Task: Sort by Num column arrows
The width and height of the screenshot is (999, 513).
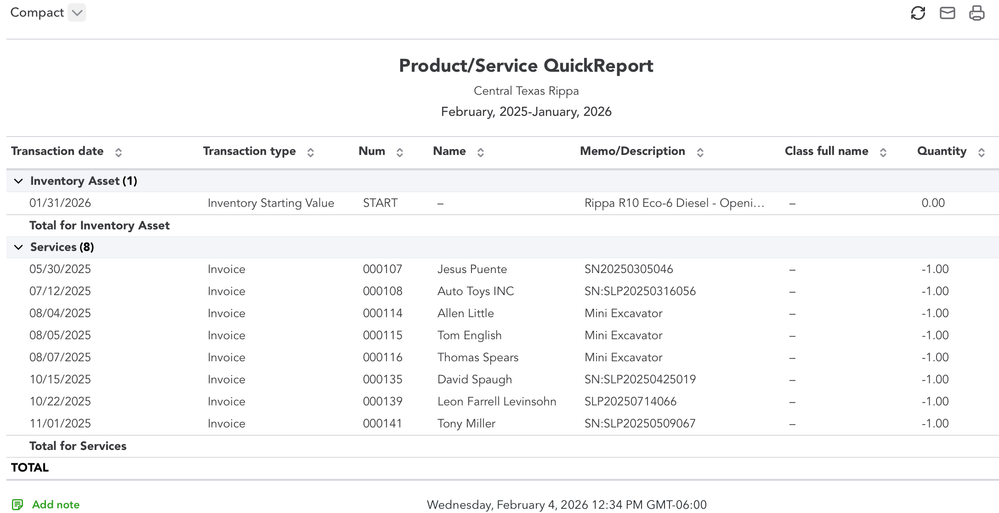Action: 400,152
